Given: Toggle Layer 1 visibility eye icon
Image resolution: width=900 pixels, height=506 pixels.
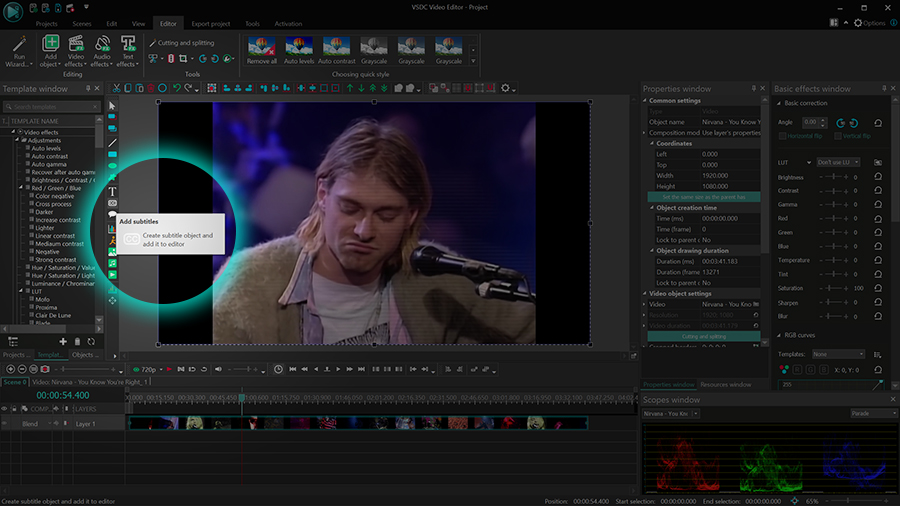Looking at the screenshot, I should (5, 423).
